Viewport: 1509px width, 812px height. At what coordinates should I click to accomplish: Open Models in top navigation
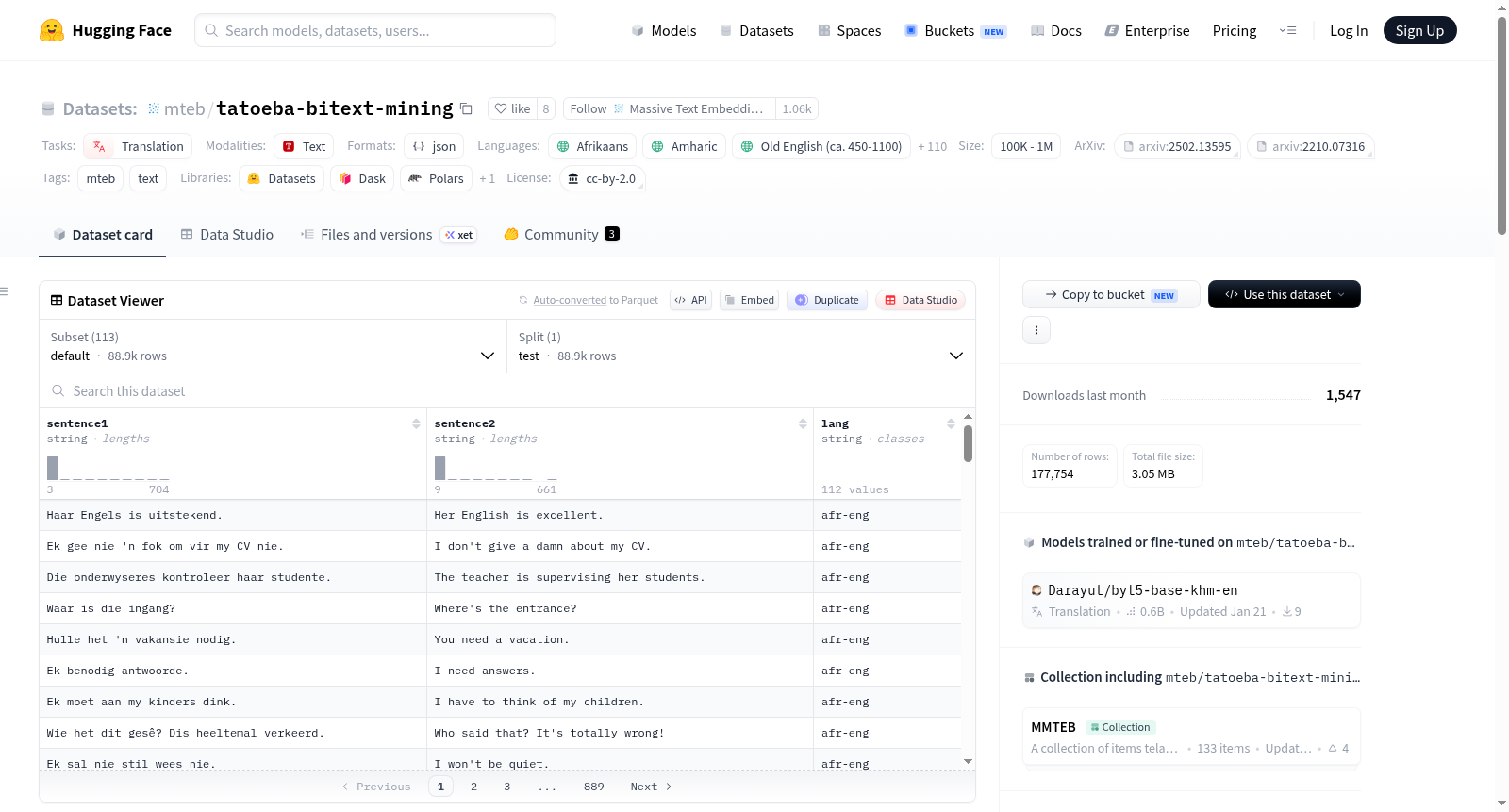[x=664, y=30]
